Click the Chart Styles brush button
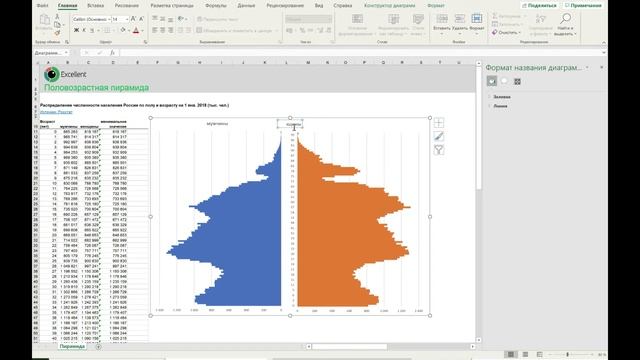 (439, 136)
